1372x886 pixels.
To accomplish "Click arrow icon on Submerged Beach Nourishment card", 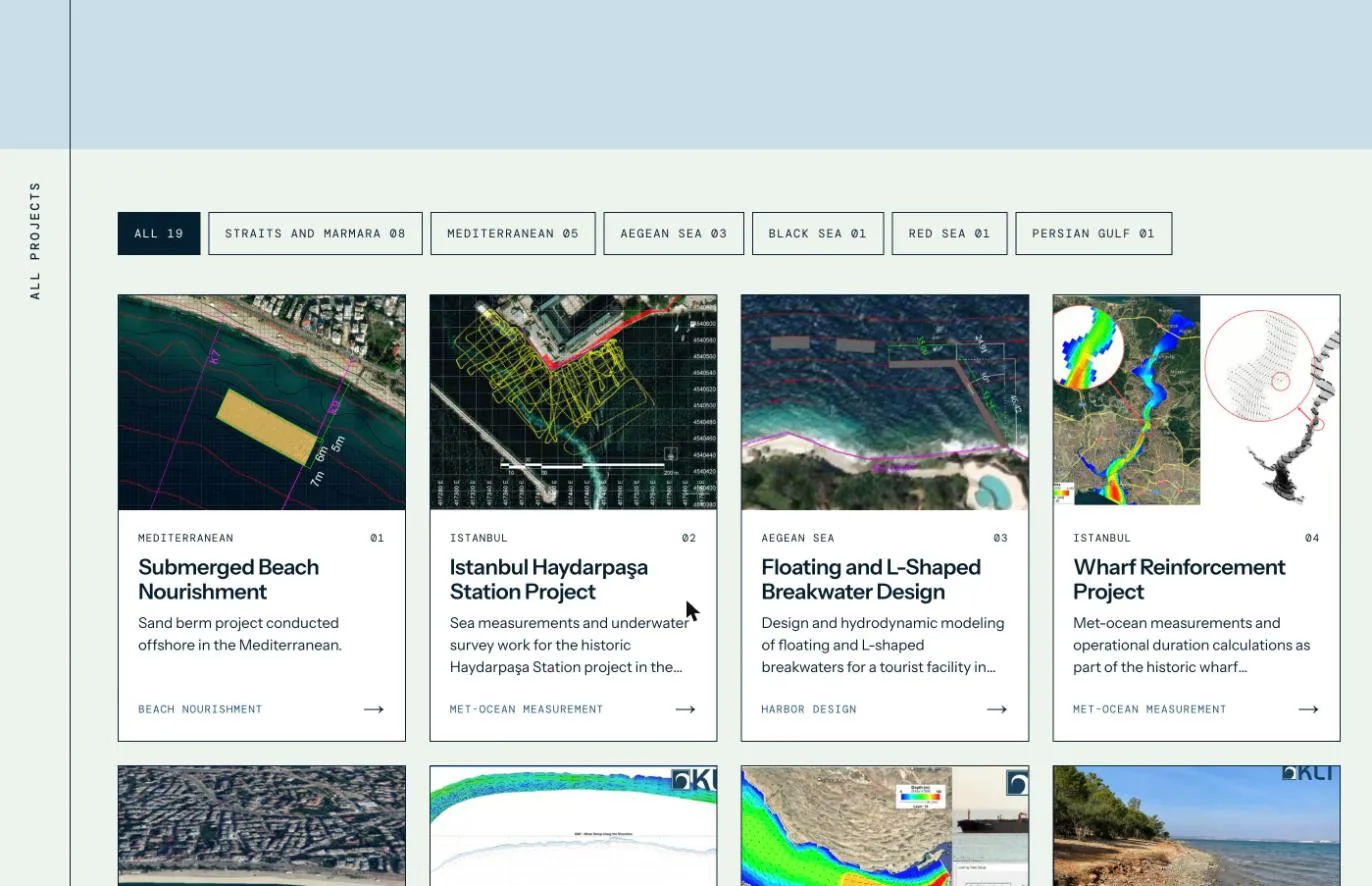I will pos(374,709).
